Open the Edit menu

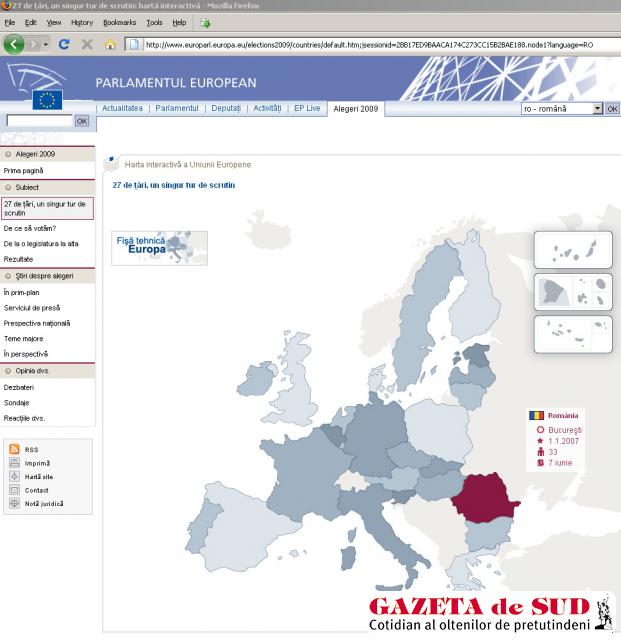[31, 23]
